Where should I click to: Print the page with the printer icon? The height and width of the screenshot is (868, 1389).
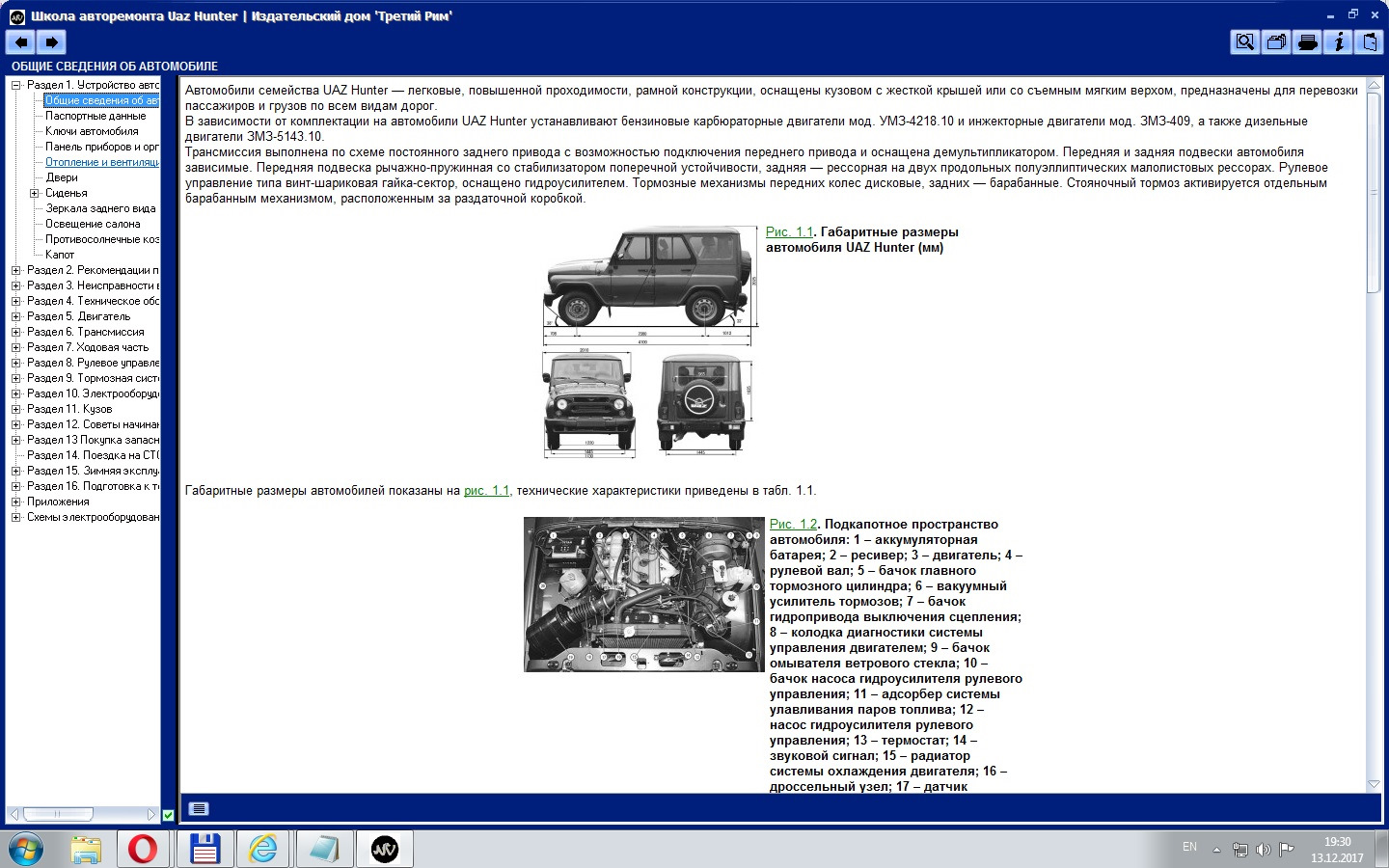pos(1307,41)
